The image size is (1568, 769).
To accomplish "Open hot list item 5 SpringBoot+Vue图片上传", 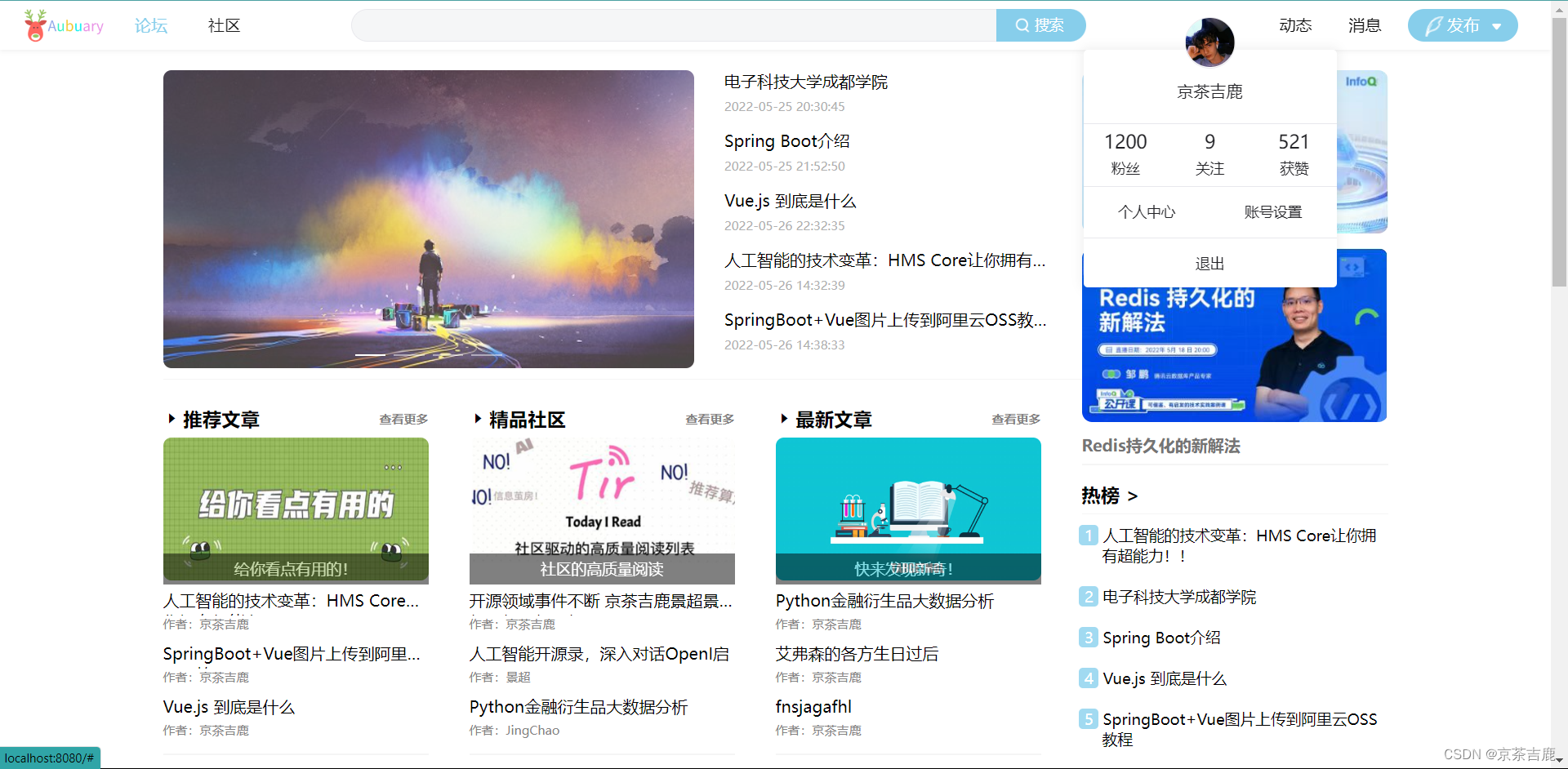I will (1240, 729).
